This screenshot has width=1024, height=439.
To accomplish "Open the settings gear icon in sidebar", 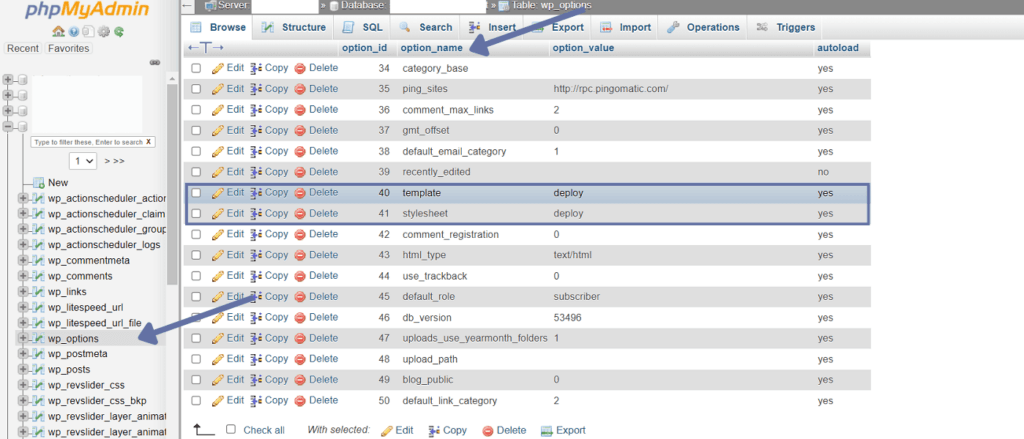I will pyautogui.click(x=103, y=31).
